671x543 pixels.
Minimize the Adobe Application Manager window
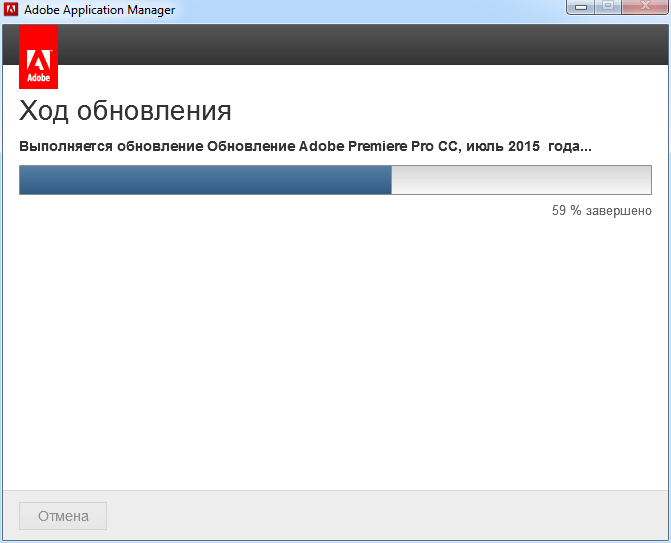click(x=581, y=7)
